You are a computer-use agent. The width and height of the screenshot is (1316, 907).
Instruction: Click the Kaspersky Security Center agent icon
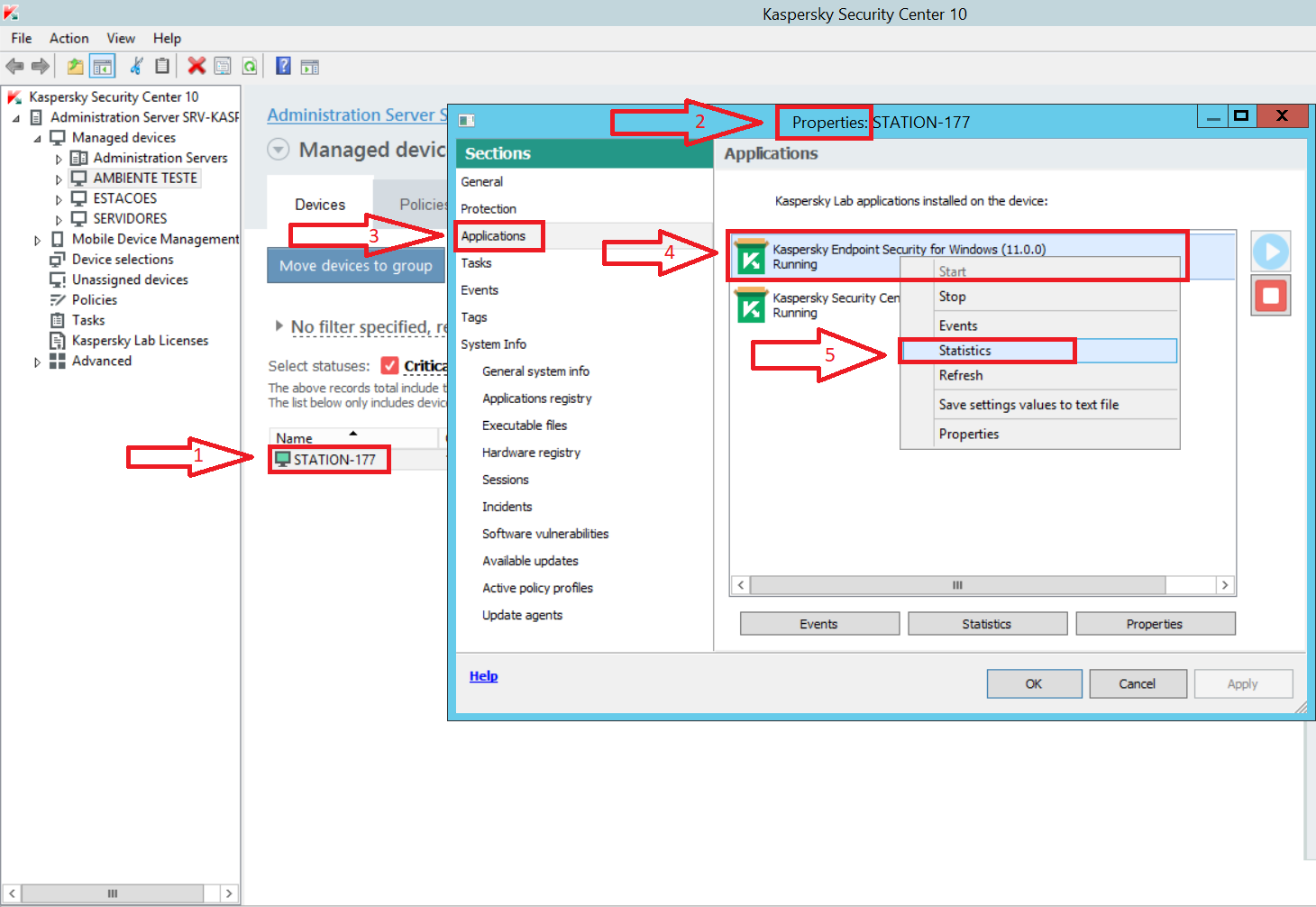(751, 305)
